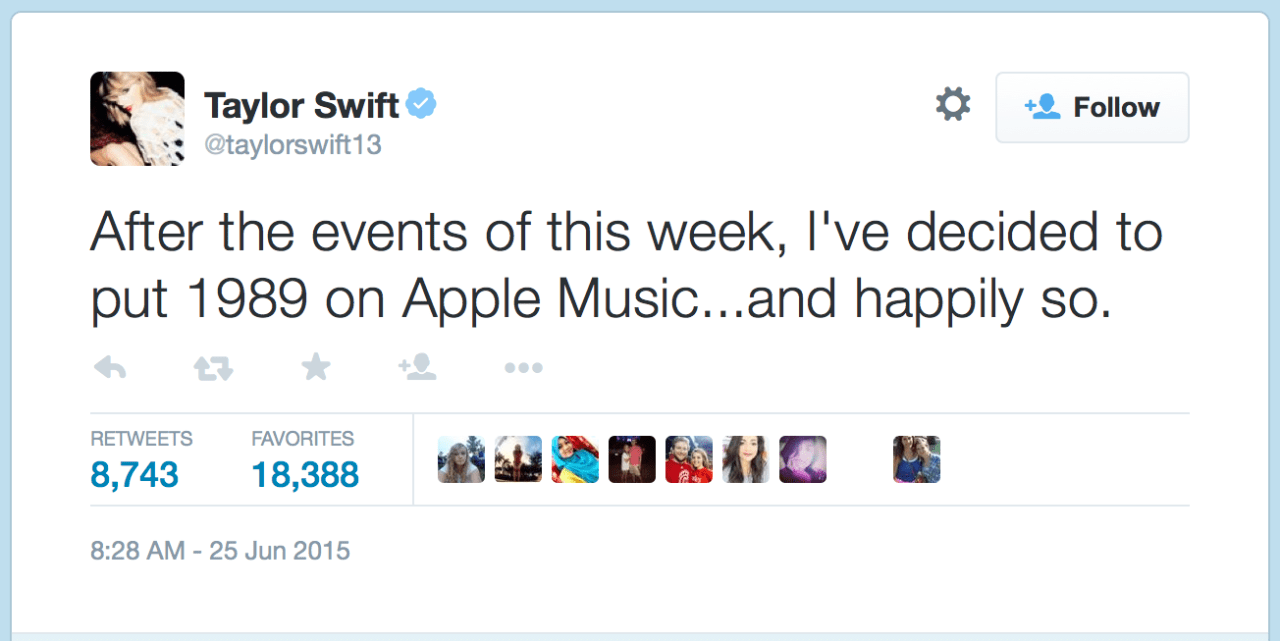Open the gear settings dropdown

click(952, 105)
